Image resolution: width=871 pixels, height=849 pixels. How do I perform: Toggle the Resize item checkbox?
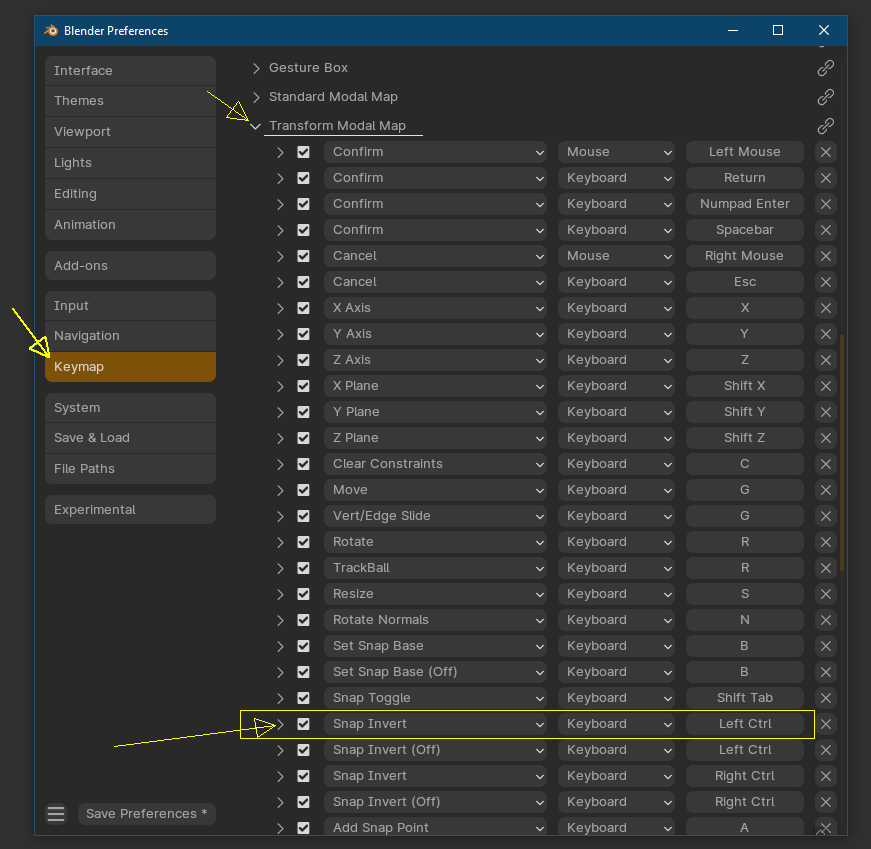(303, 594)
